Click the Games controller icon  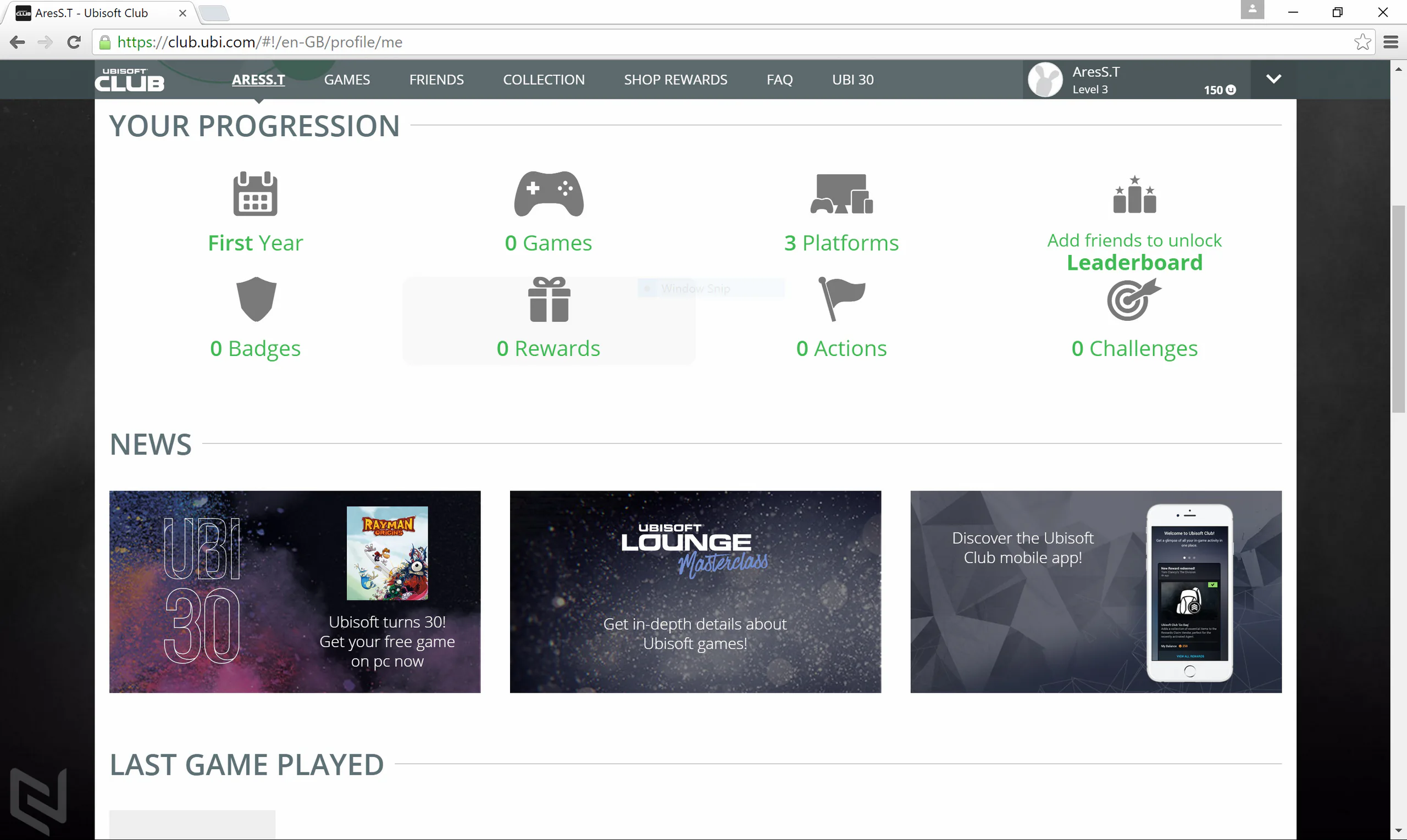tap(549, 193)
